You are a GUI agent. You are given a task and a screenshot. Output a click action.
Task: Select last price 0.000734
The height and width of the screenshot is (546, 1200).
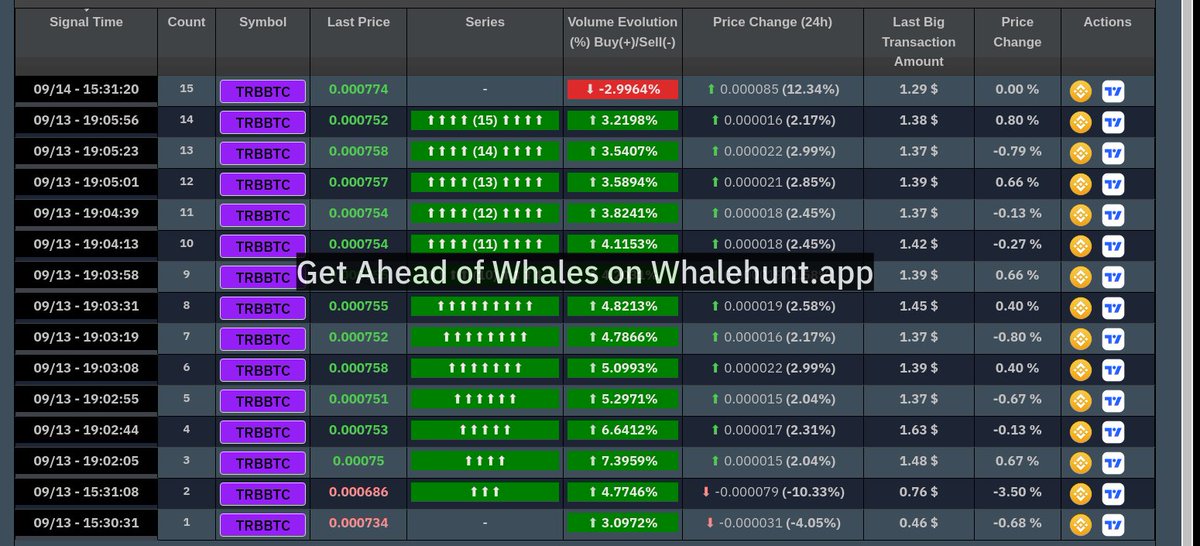(358, 524)
